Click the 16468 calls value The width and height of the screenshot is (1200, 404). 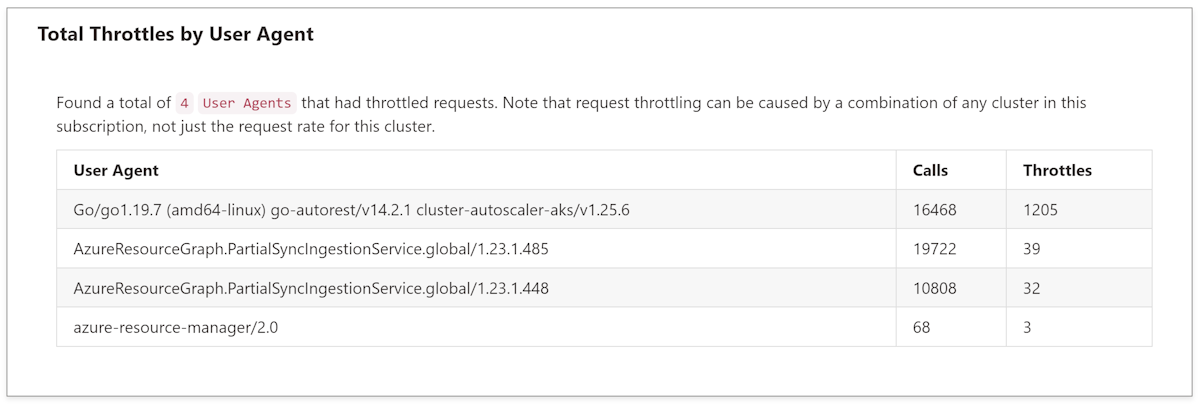click(935, 210)
